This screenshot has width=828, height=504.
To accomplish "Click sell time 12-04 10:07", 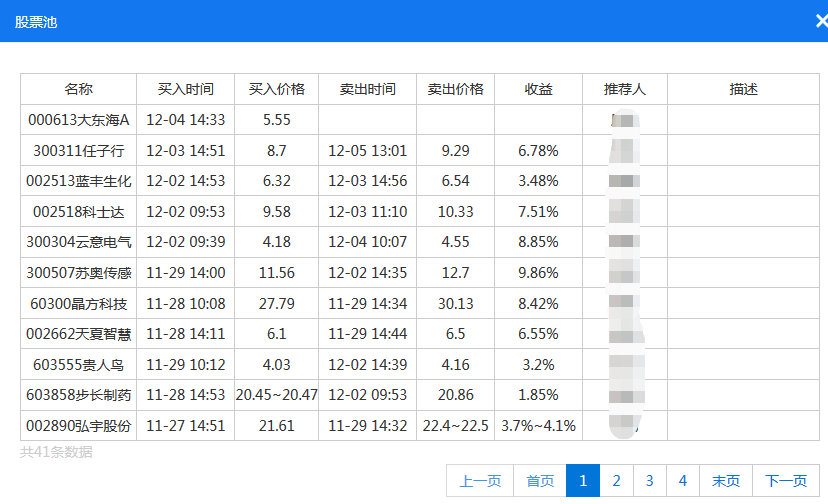I will [368, 241].
